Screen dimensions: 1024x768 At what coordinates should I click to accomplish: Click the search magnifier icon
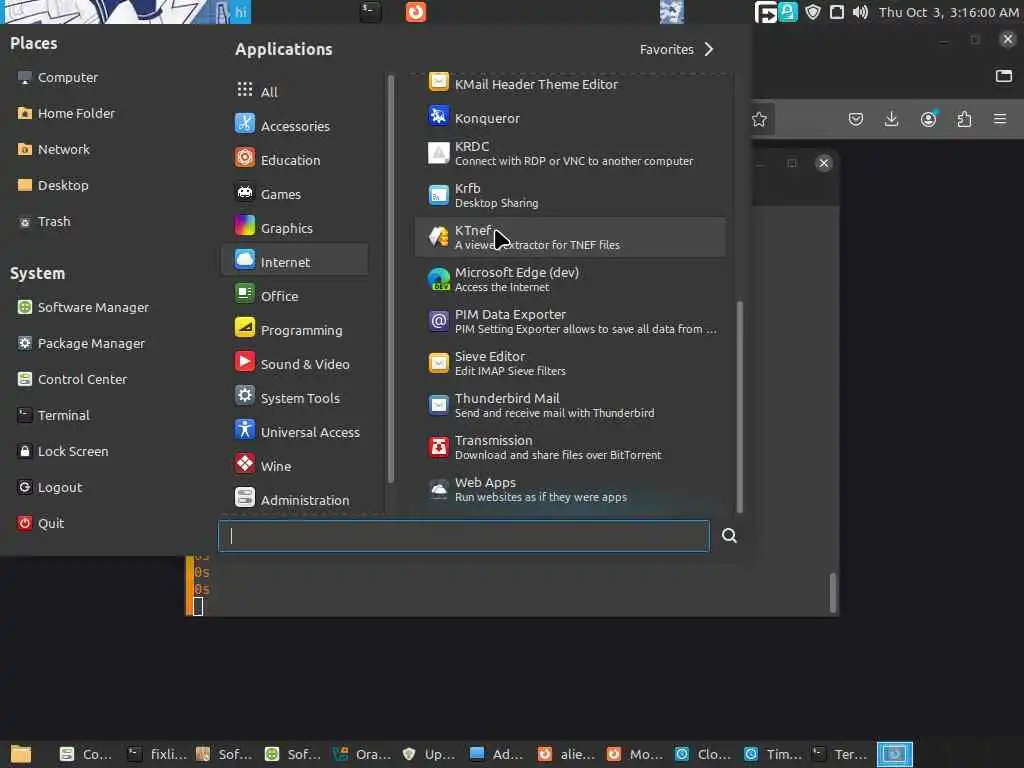(729, 536)
